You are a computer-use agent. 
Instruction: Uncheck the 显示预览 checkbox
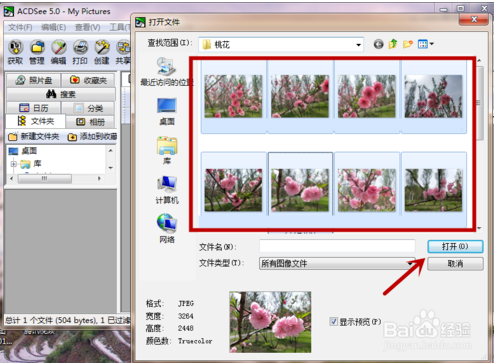click(x=333, y=322)
